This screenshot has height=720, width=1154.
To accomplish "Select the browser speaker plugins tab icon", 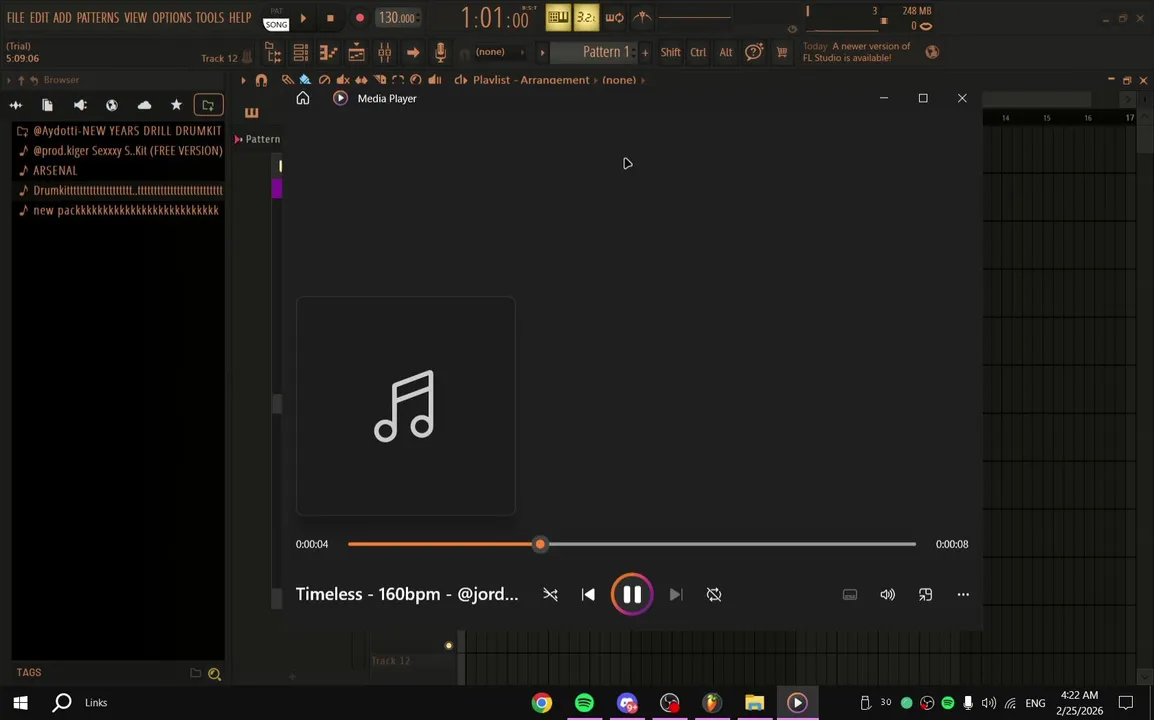I will coord(80,105).
